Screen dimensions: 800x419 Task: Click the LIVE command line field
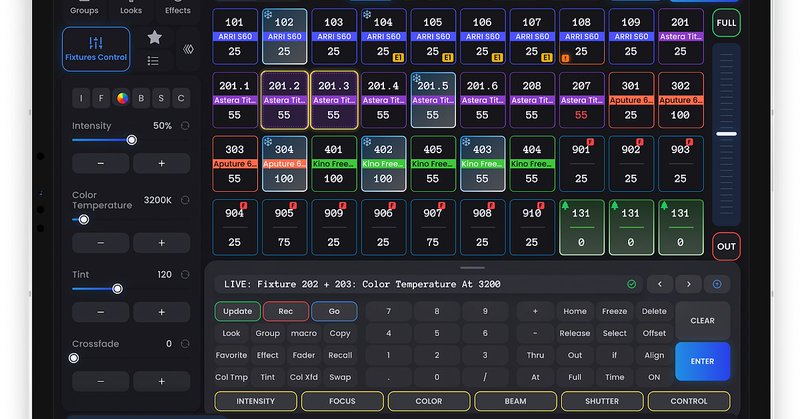tap(429, 284)
